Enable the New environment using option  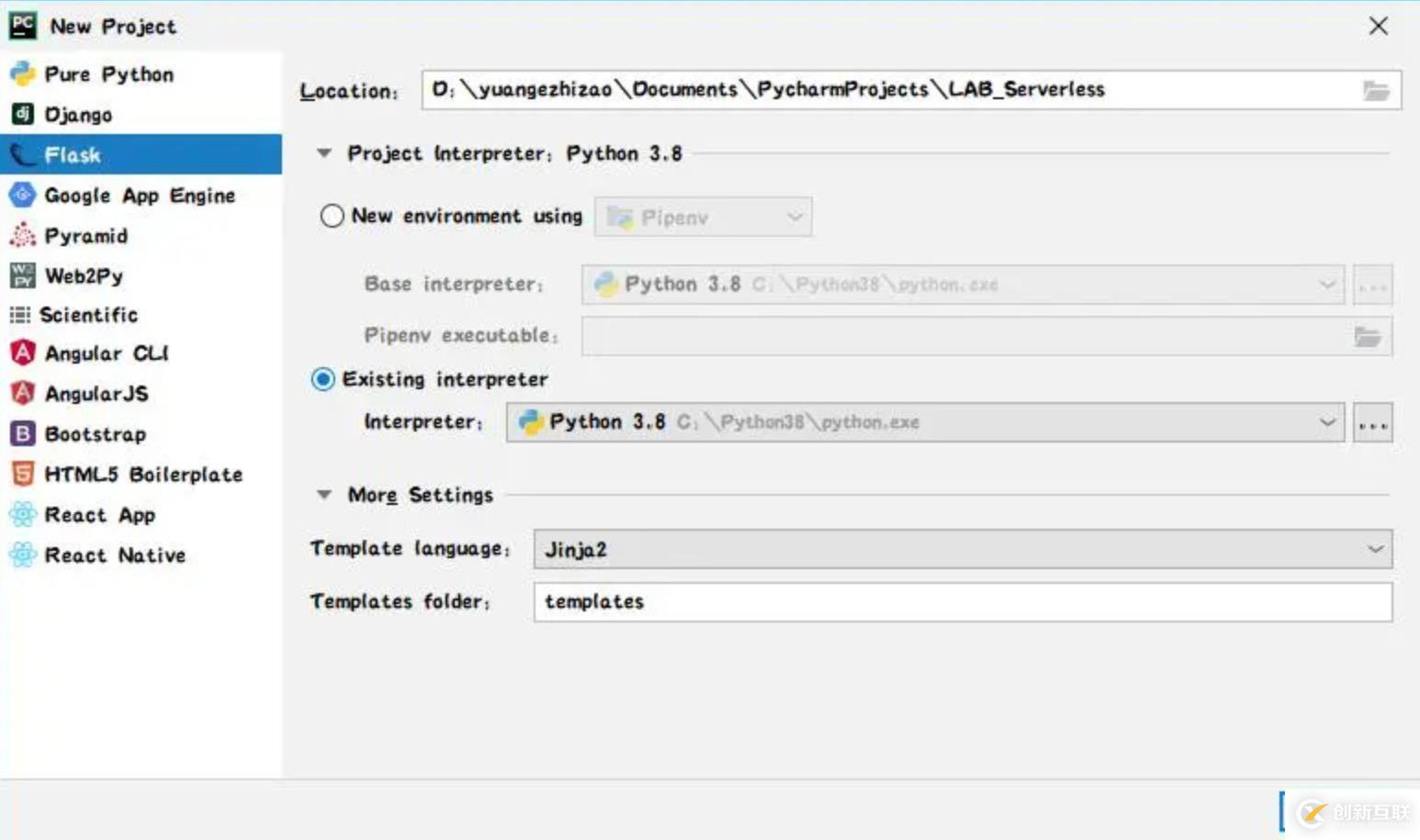coord(332,217)
